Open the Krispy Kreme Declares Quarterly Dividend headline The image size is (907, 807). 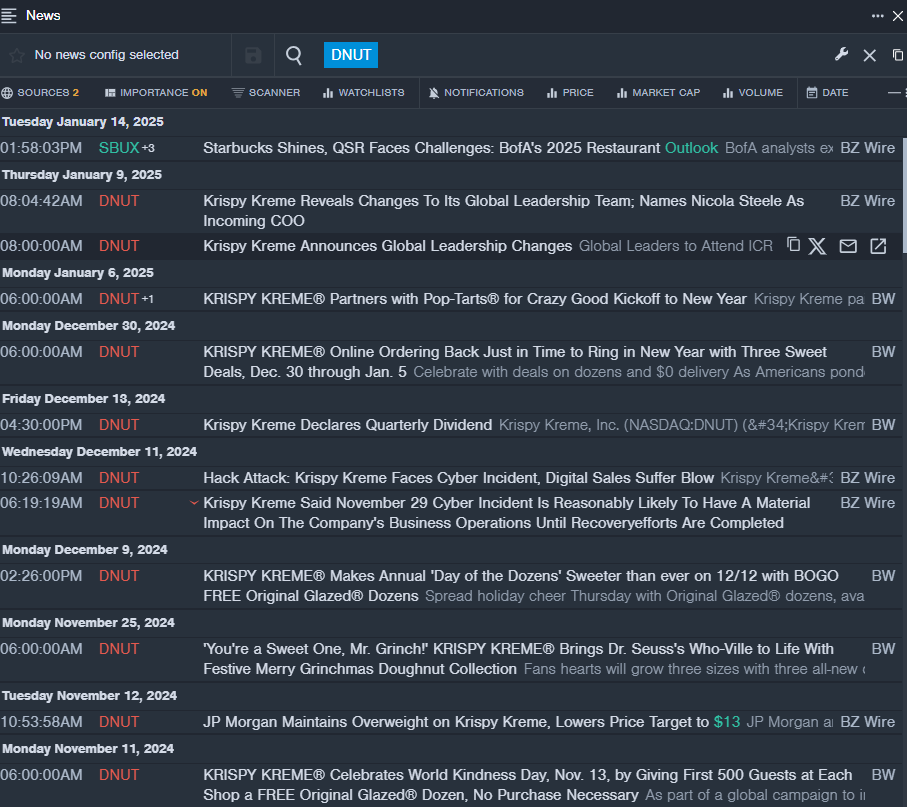(347, 425)
